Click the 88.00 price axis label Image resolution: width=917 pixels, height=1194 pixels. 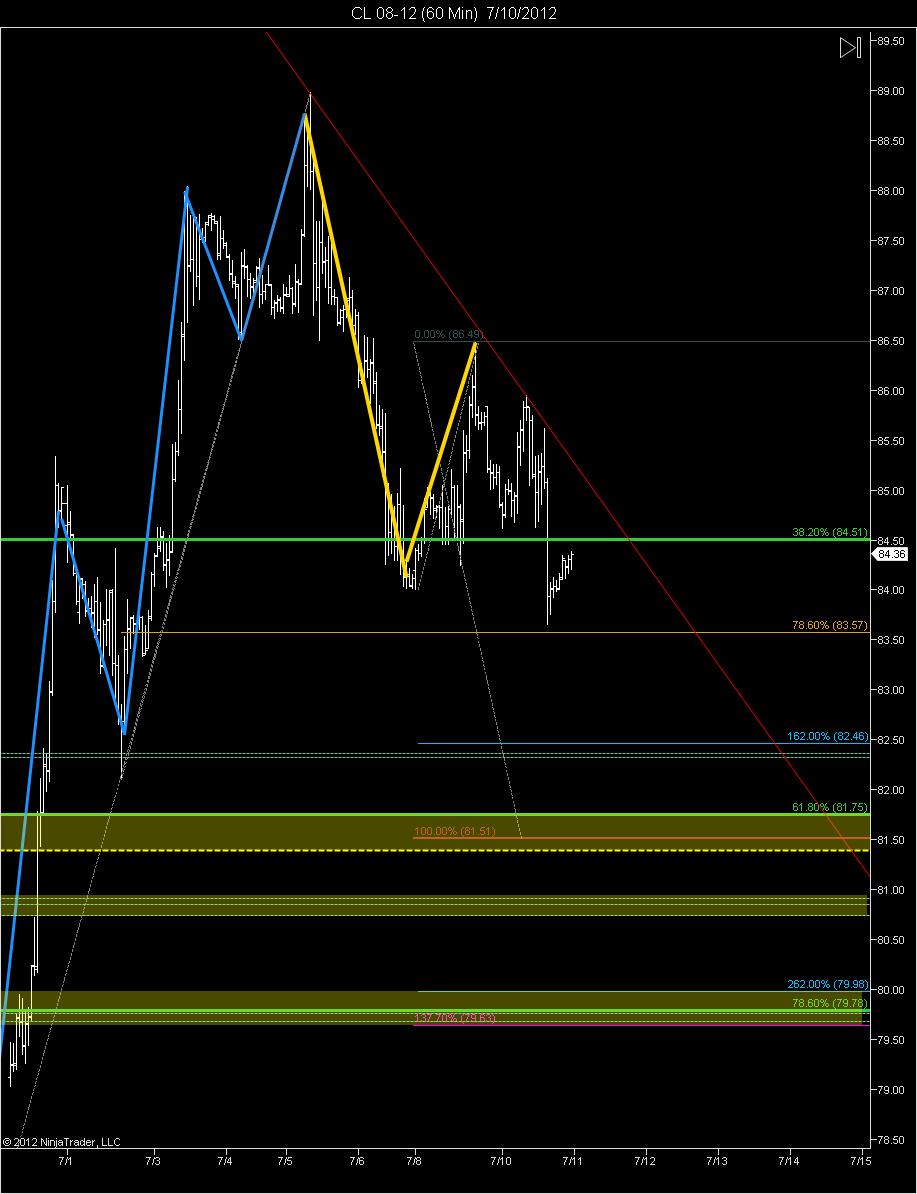[x=891, y=191]
